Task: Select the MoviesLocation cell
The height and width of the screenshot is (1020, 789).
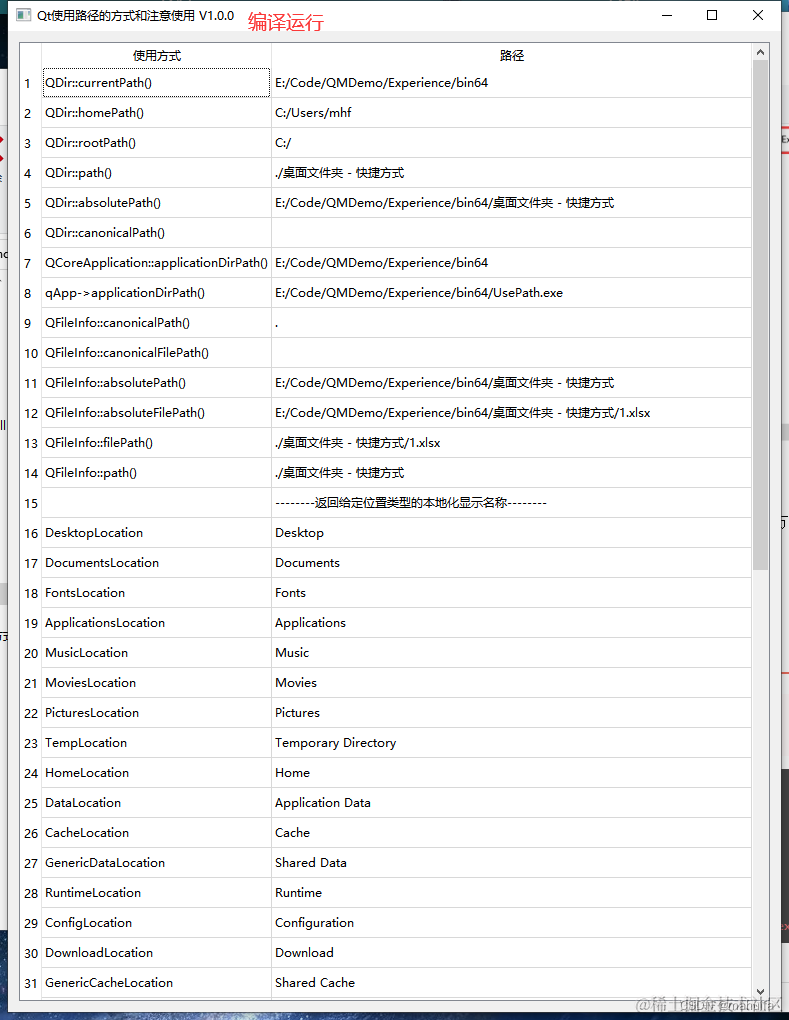Action: coord(157,682)
